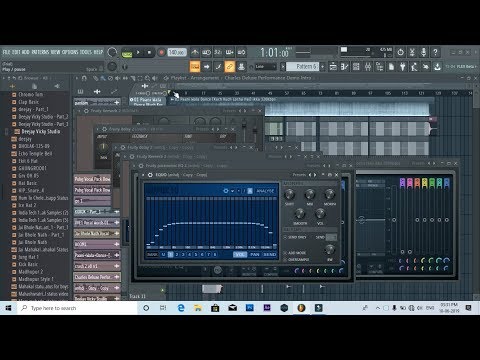Enable the ADD MODE option in EQUO

tap(294, 253)
